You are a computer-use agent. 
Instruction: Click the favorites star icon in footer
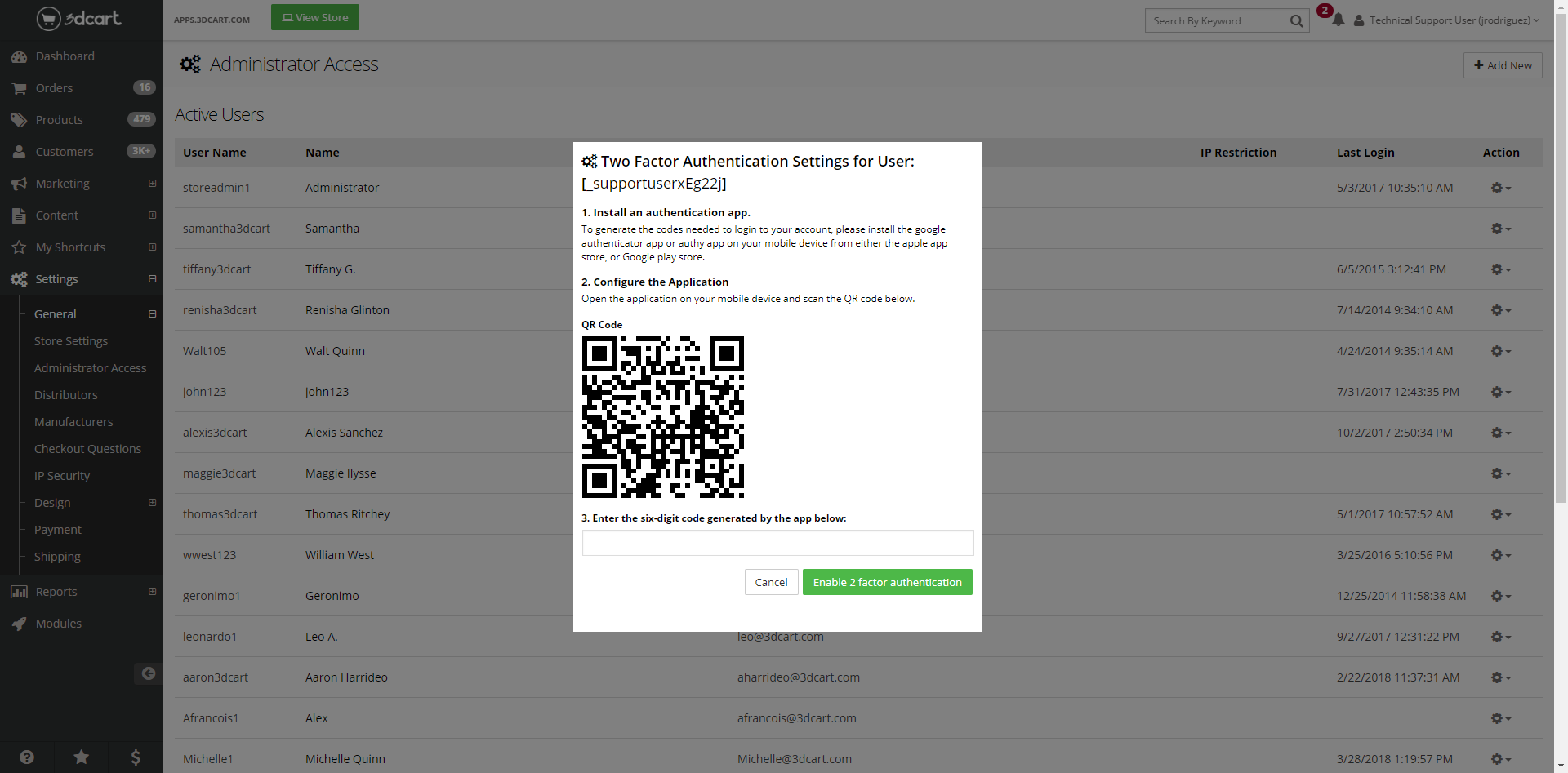(82, 757)
